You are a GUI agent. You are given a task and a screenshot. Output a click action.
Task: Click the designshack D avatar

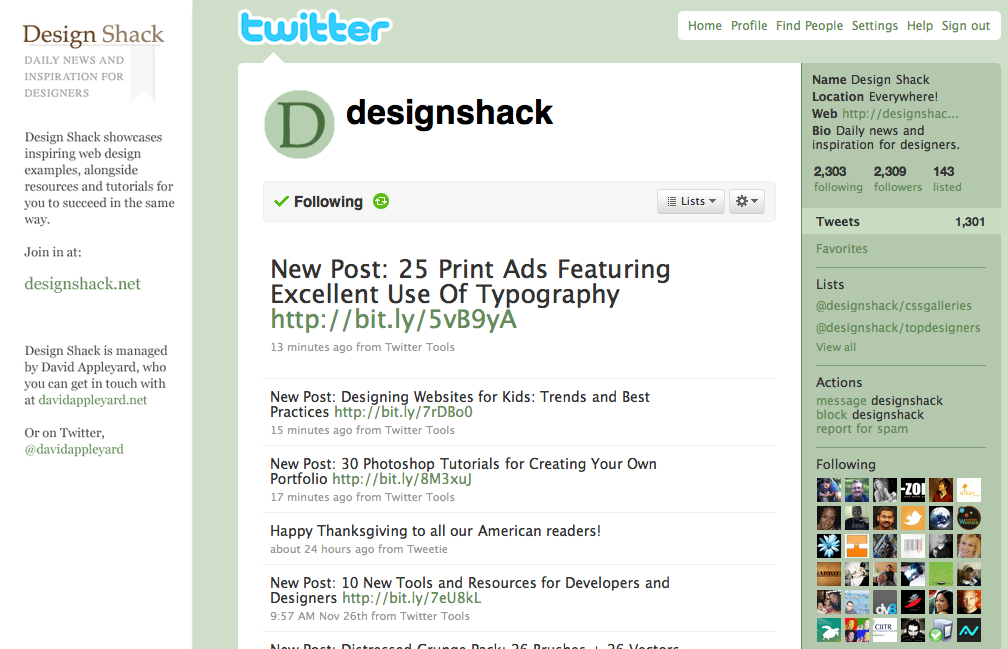[x=300, y=125]
